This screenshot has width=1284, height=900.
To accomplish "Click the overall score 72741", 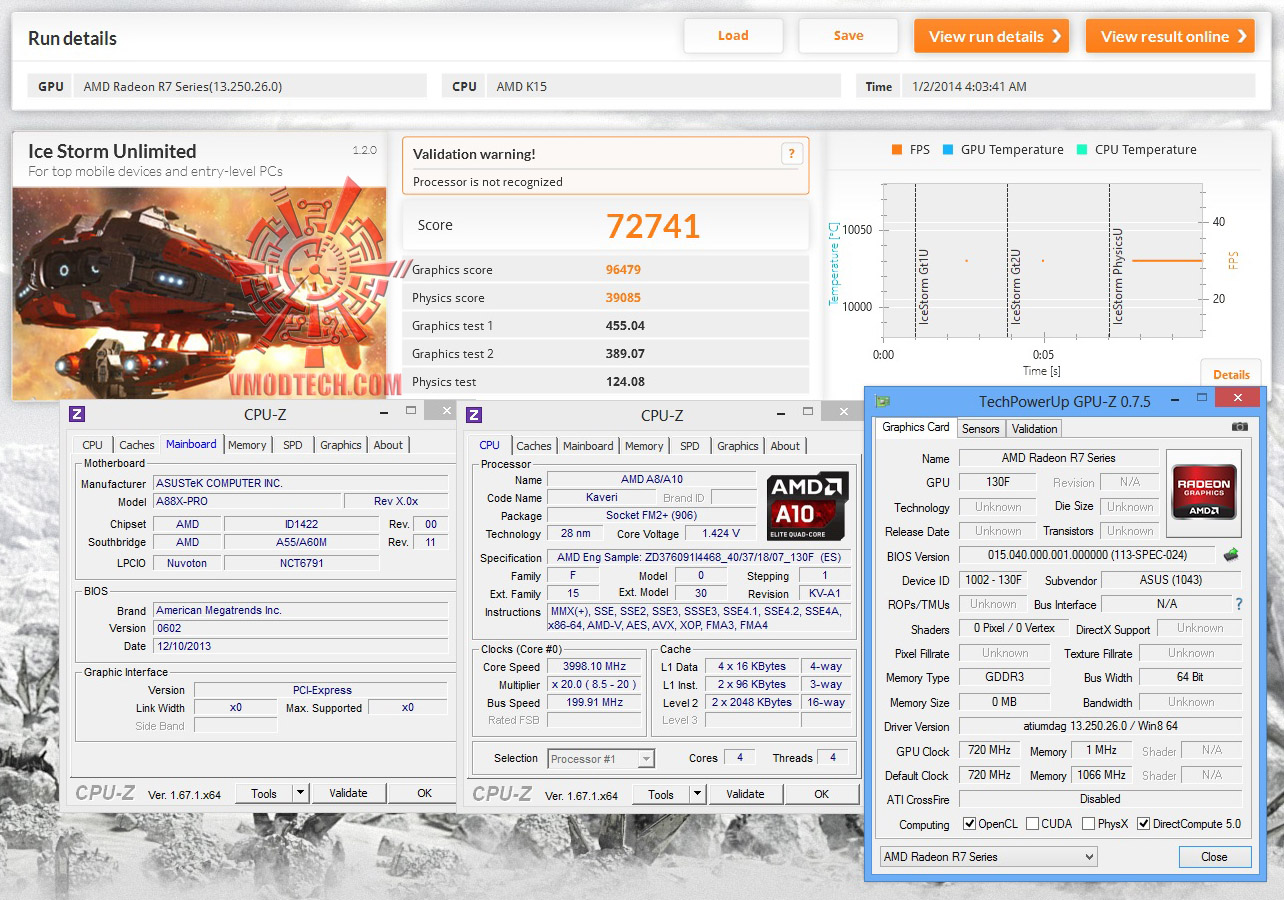I will coord(653,226).
